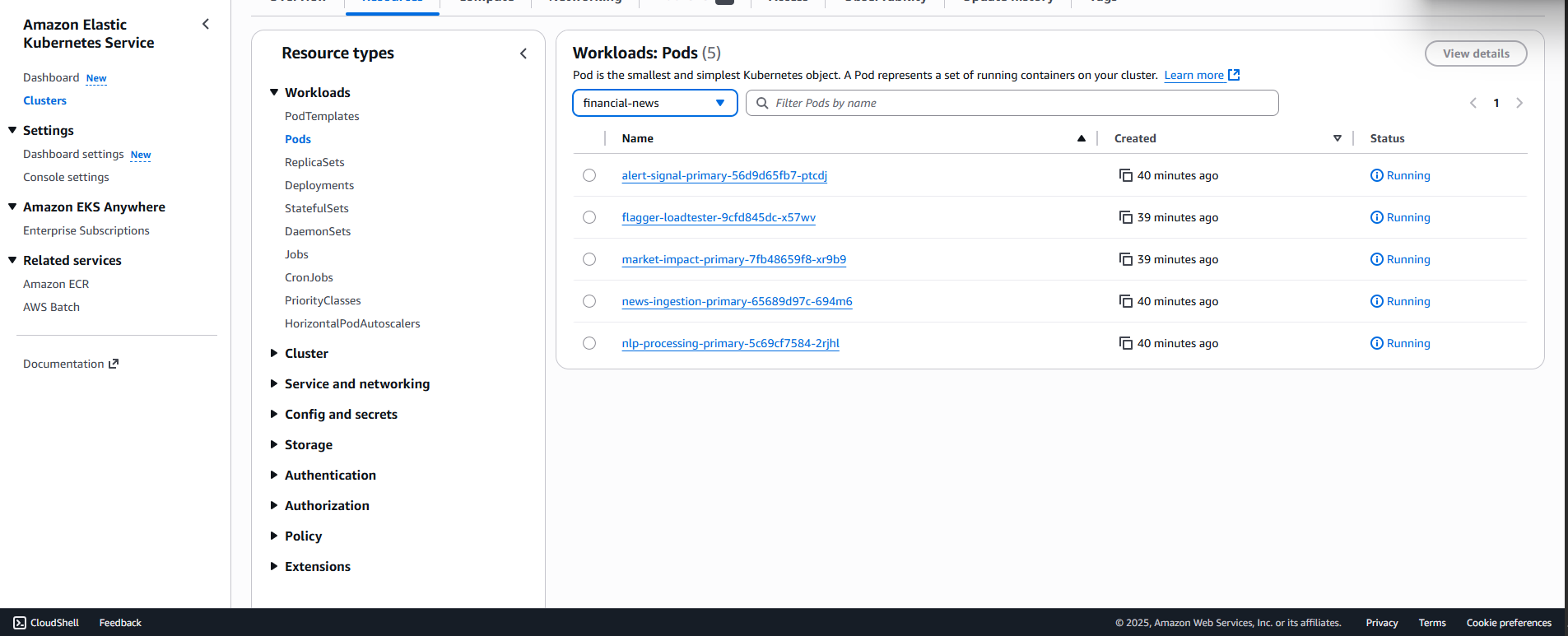Screen dimensions: 1568x636
Task: Click info icon for market-impact-primary status
Action: click(1376, 259)
